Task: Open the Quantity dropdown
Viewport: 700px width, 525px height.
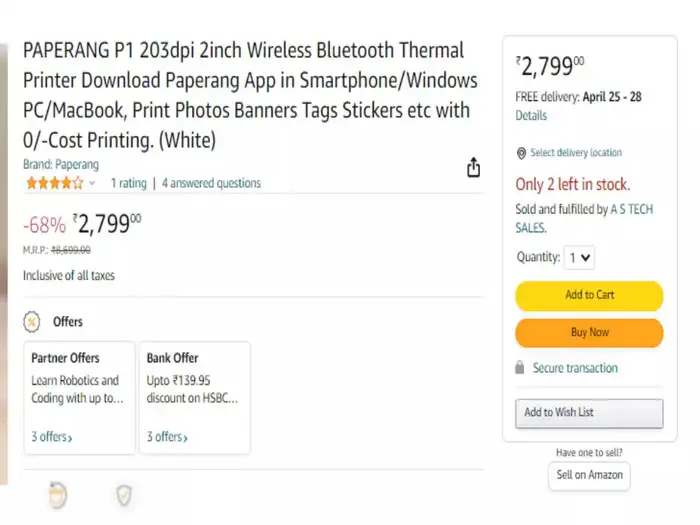Action: click(580, 257)
